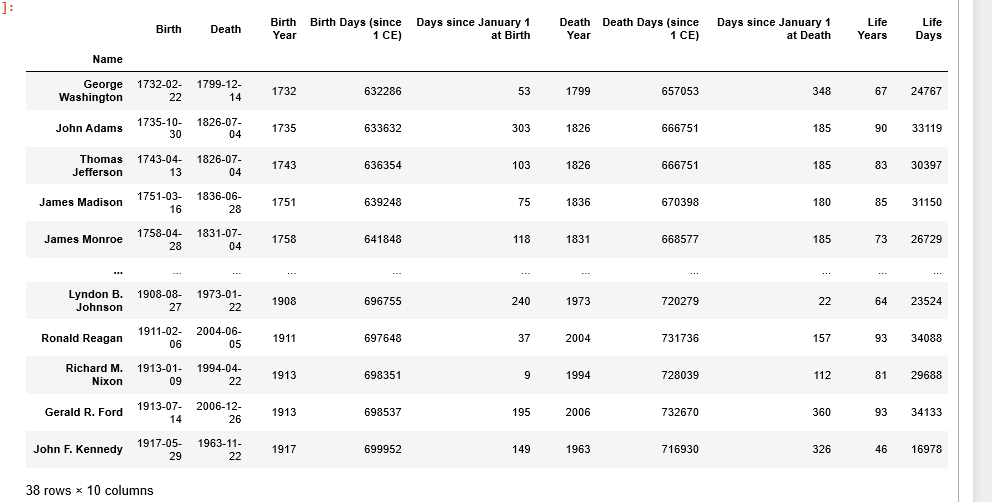The width and height of the screenshot is (992, 502).
Task: Select the Thomas Jefferson row label
Action: (x=97, y=165)
